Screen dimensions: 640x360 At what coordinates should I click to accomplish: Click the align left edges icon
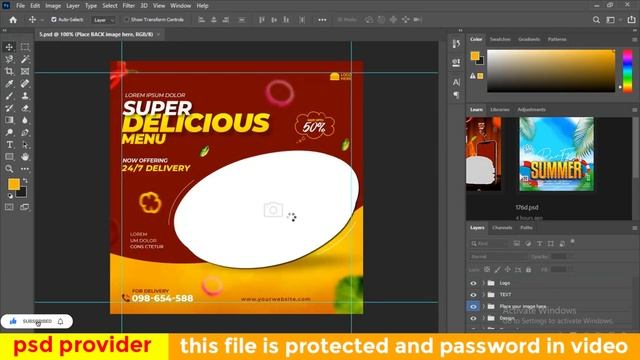[x=201, y=20]
